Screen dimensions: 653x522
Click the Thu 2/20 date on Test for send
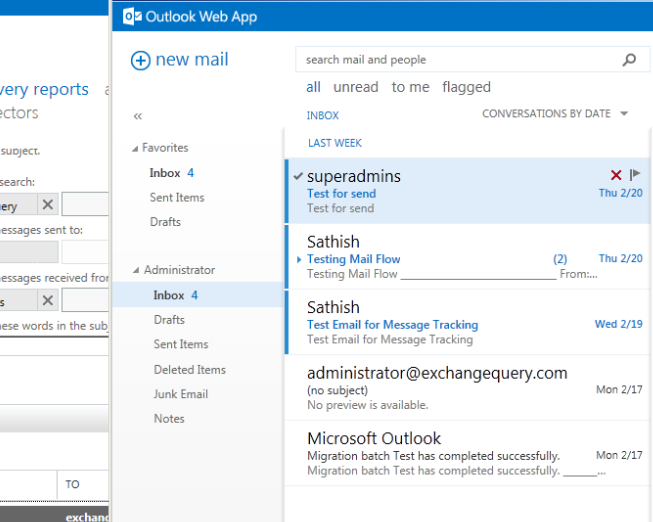(x=621, y=193)
